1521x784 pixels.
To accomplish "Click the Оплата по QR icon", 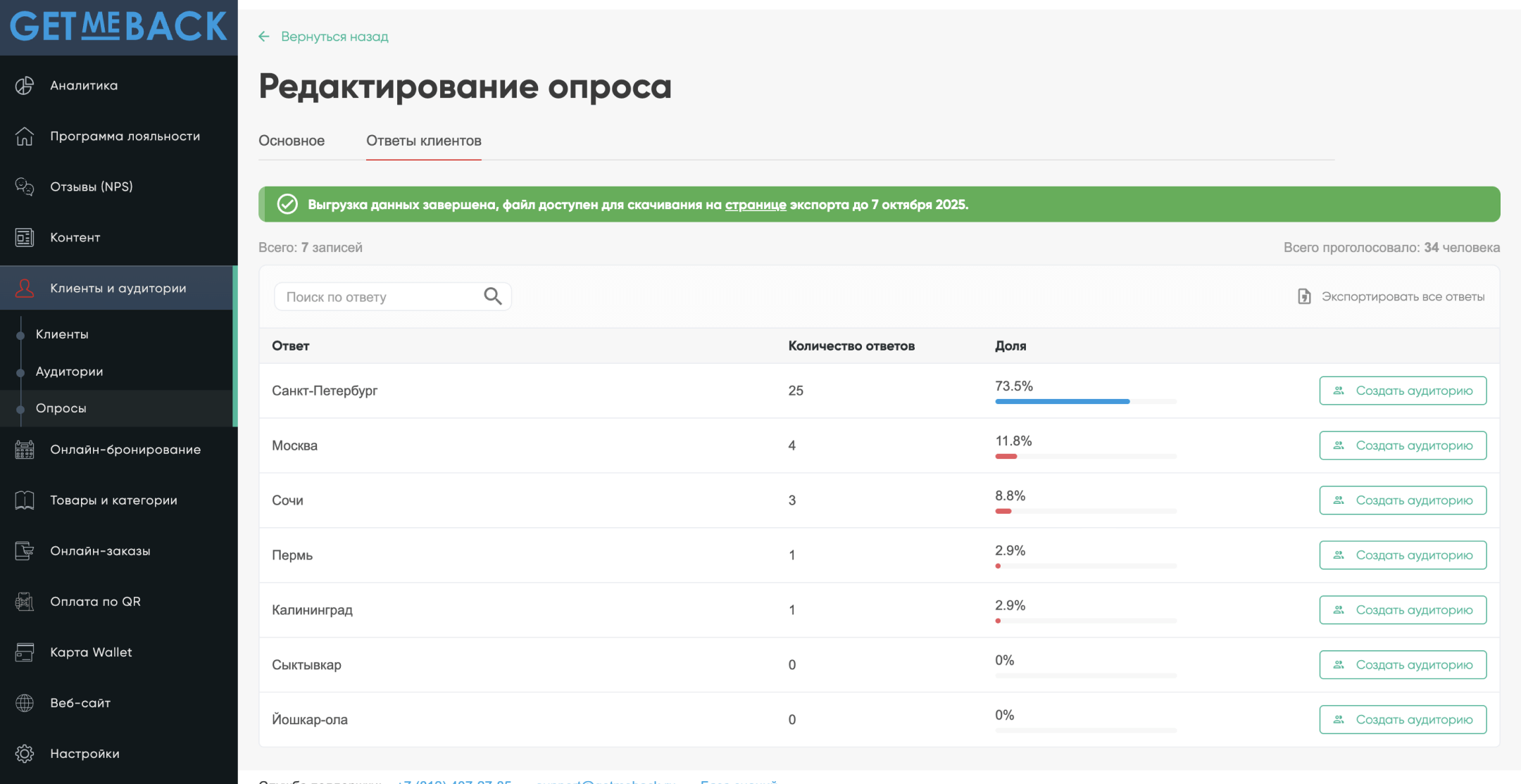I will (x=25, y=602).
